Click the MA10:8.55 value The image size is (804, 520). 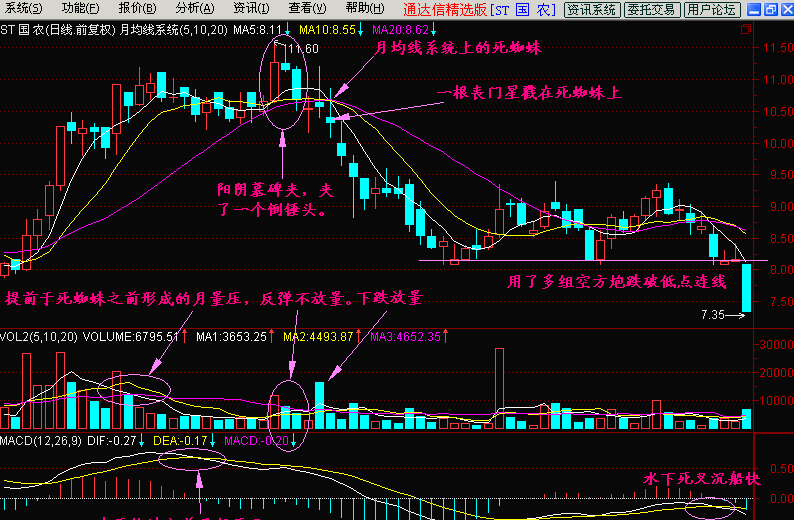click(x=327, y=30)
